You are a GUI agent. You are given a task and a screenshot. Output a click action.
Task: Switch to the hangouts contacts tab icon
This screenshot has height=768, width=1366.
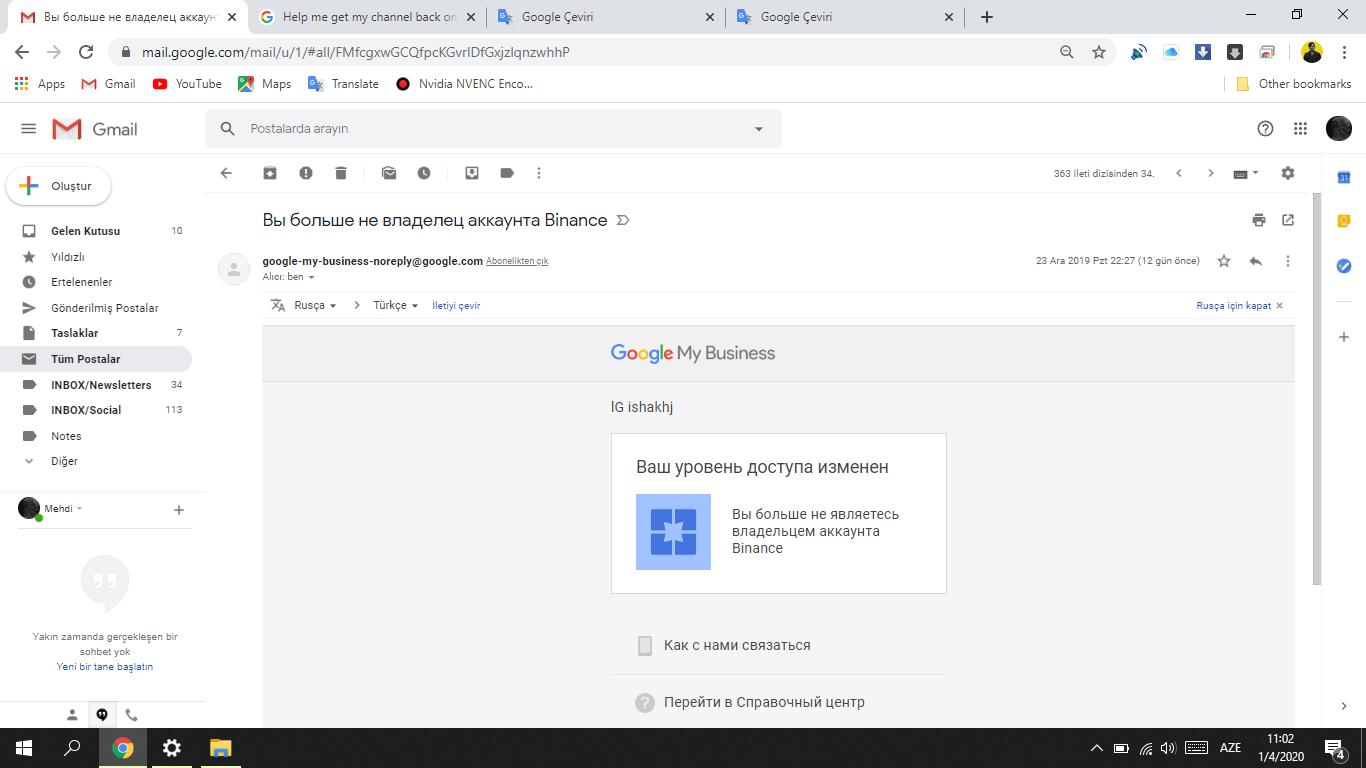pos(72,715)
